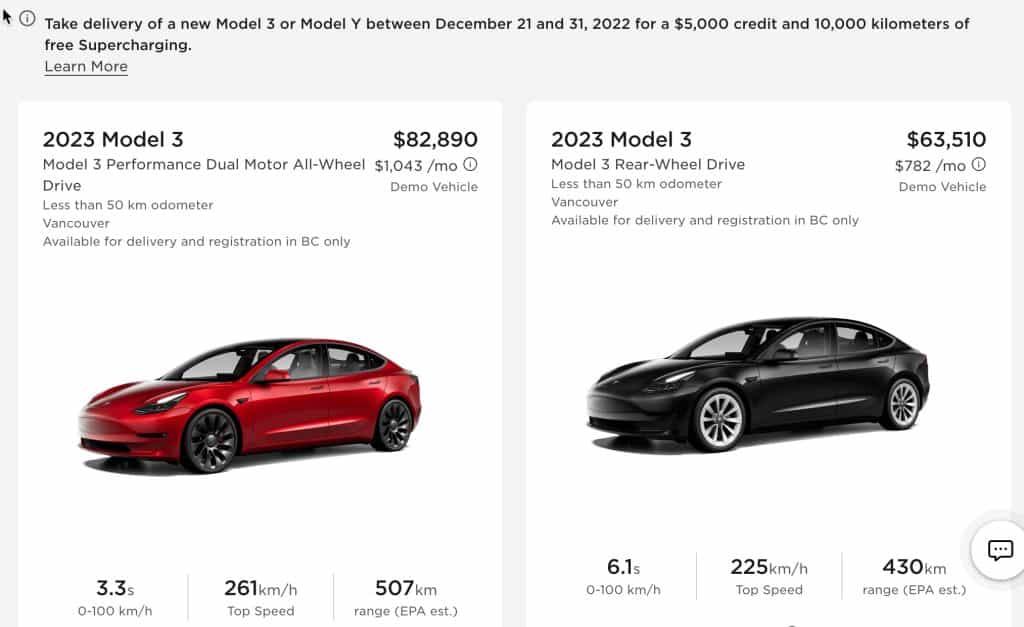Select the 6.1s acceleration spec
Viewport: 1024px width, 627px height.
coord(625,566)
